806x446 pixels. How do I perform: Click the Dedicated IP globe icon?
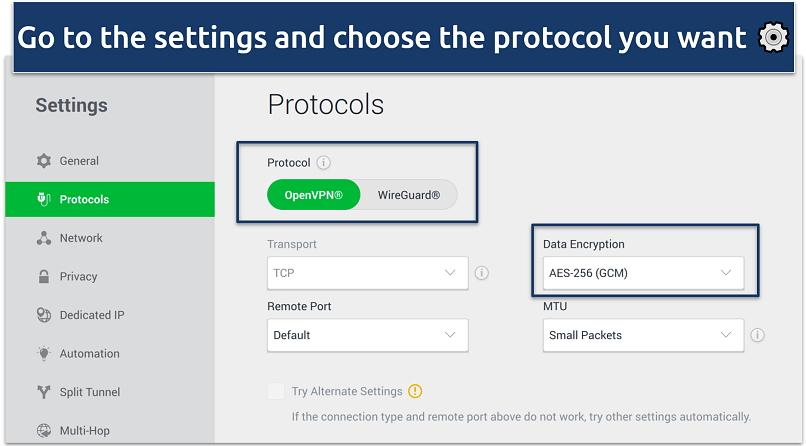[x=44, y=315]
